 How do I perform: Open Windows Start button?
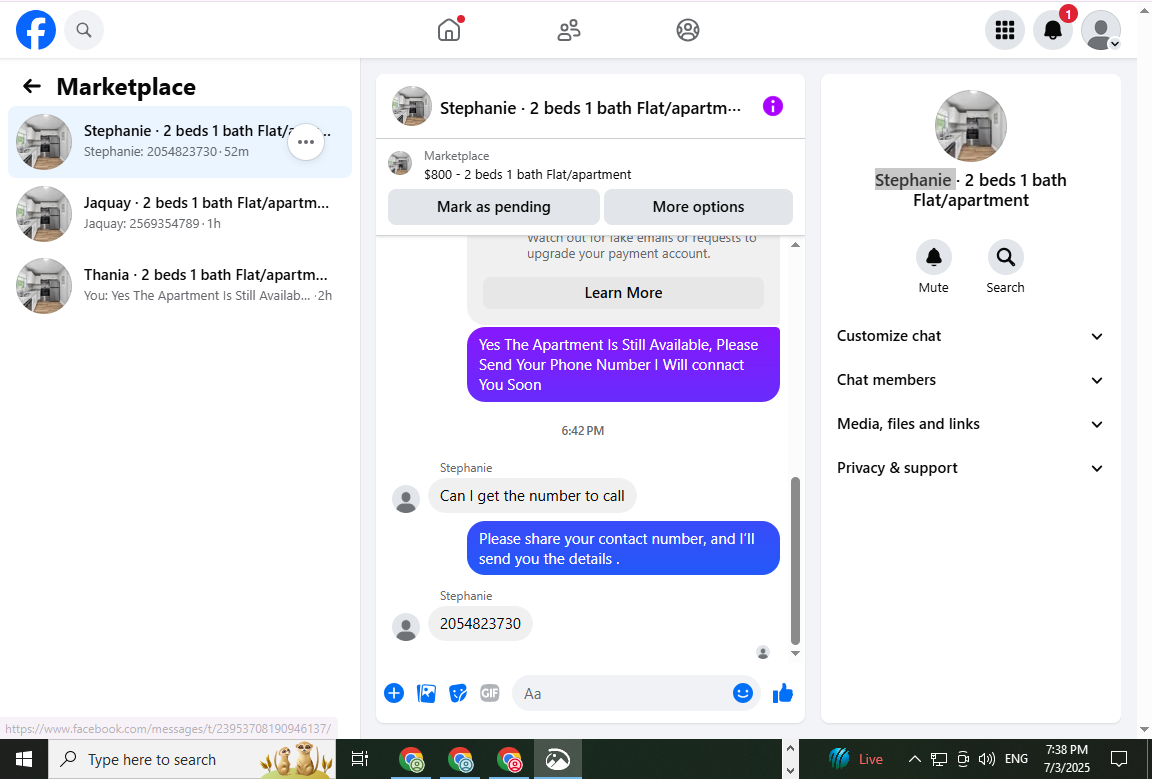[24, 759]
